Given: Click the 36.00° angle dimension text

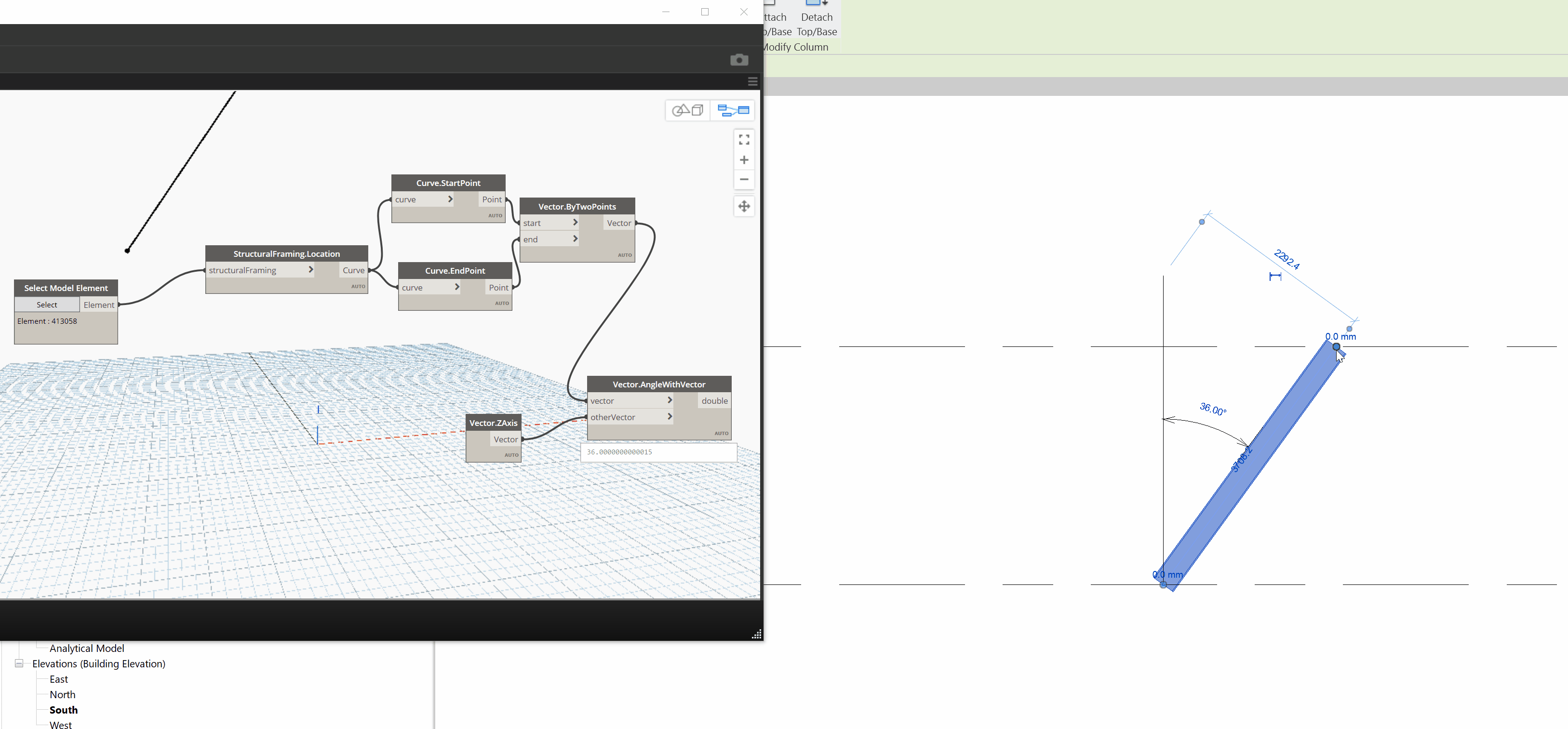Looking at the screenshot, I should click(x=1213, y=409).
